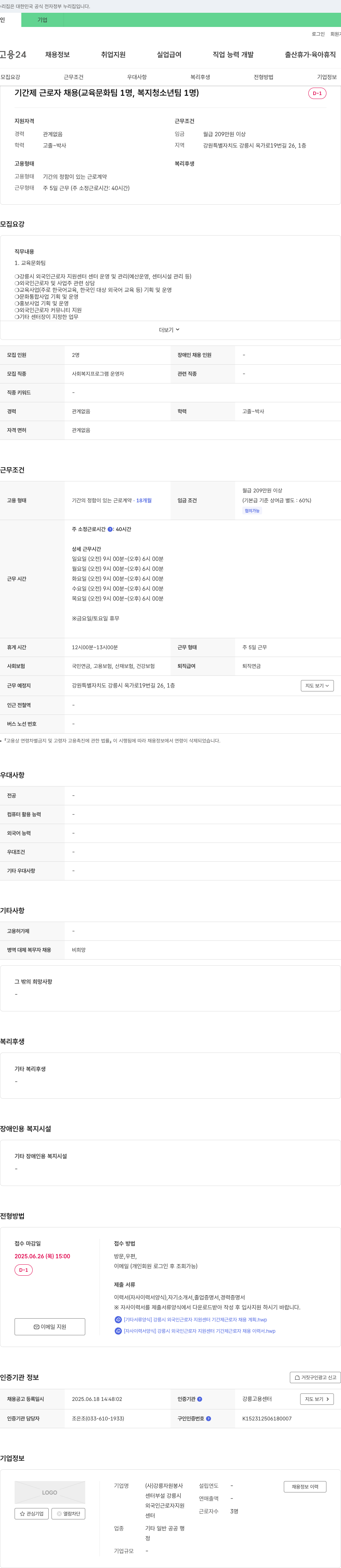Block viewing with the 열람차단 button

coord(68,1514)
